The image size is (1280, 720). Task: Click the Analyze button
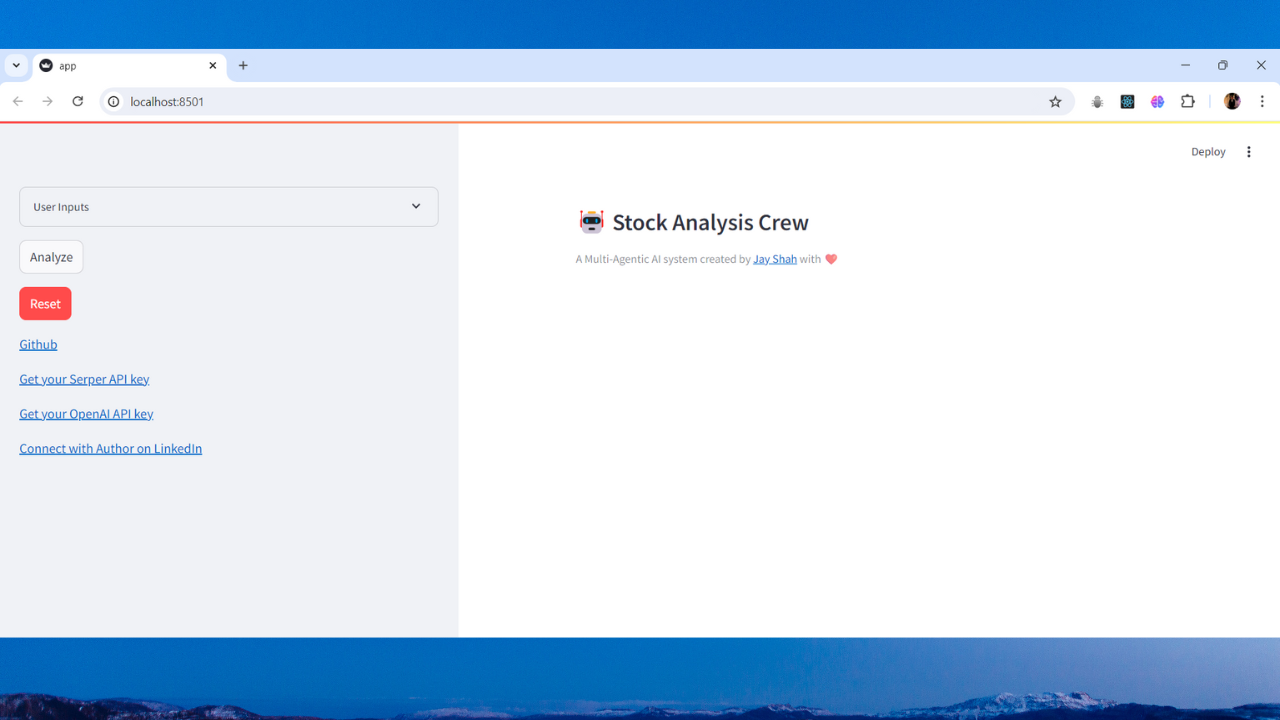(51, 257)
